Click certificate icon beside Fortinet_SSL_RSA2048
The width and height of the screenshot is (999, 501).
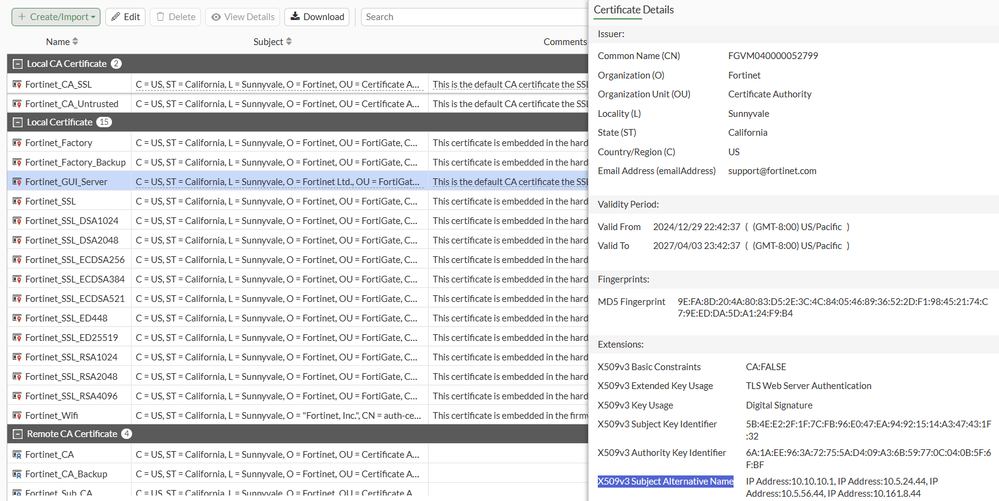click(x=17, y=377)
